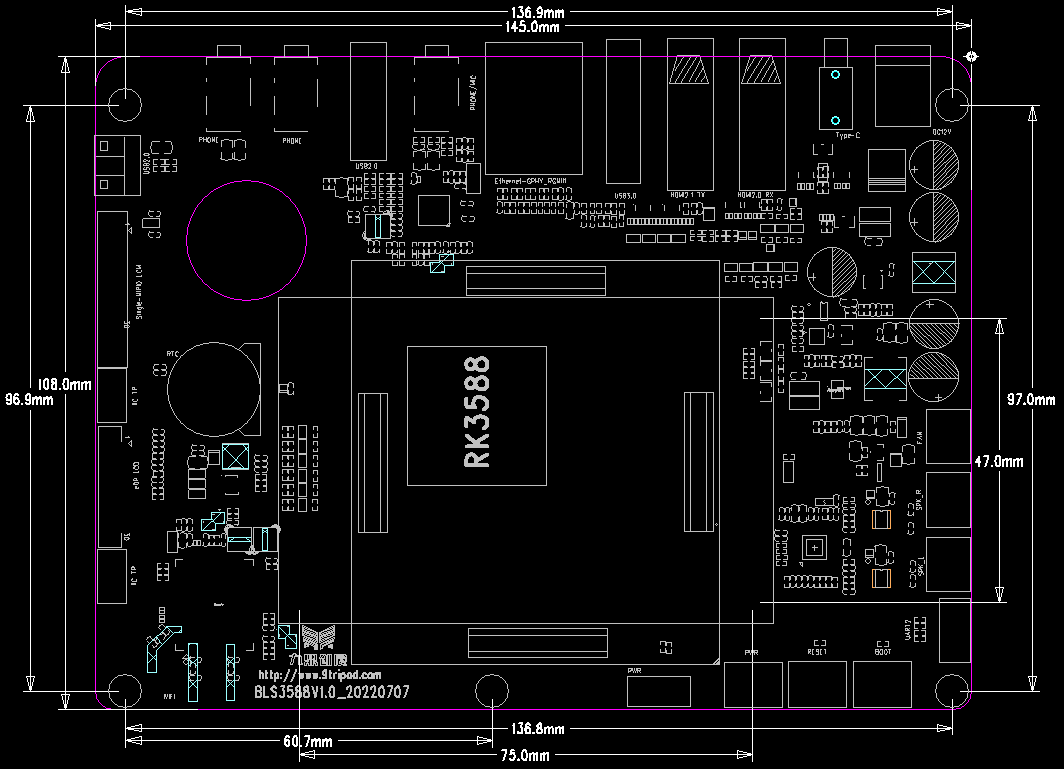
Task: Select the SPK_R speaker connector
Action: click(x=948, y=499)
